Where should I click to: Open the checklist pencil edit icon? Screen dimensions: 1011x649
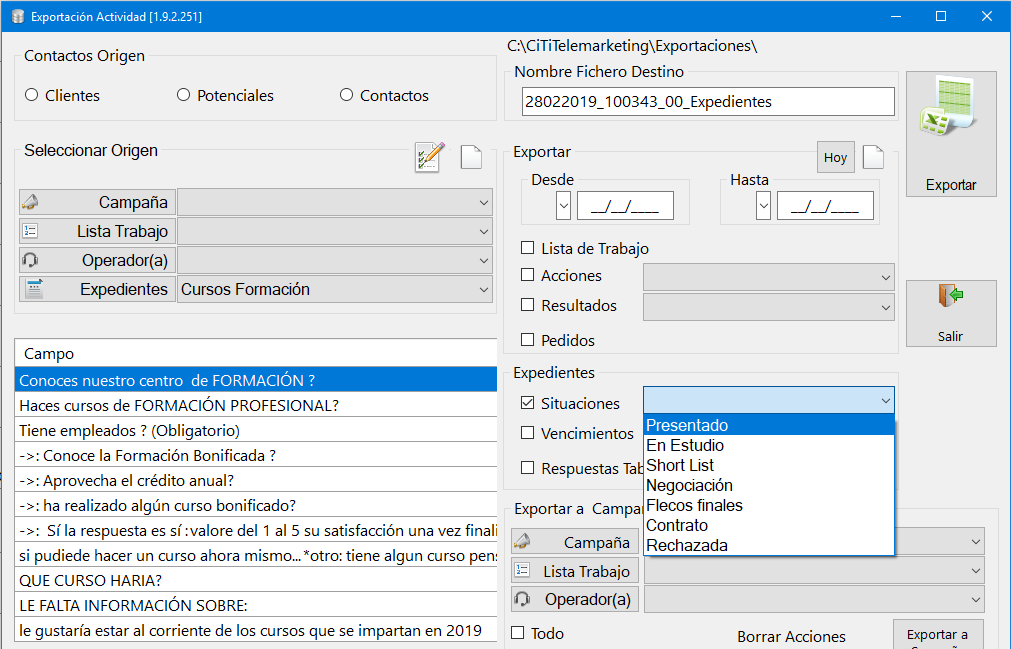click(429, 157)
